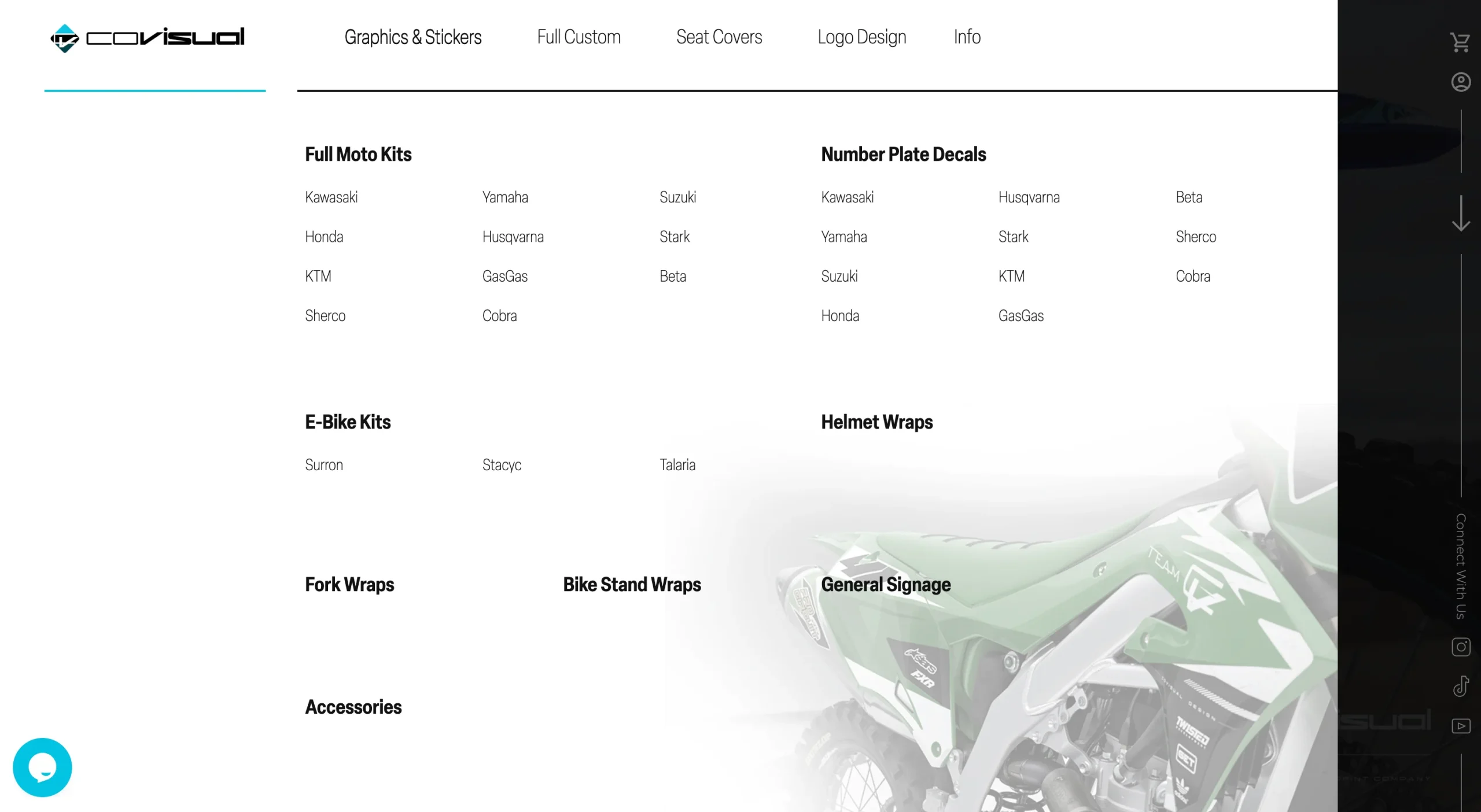Image resolution: width=1481 pixels, height=812 pixels.
Task: Open Logo Design menu item
Action: point(861,37)
